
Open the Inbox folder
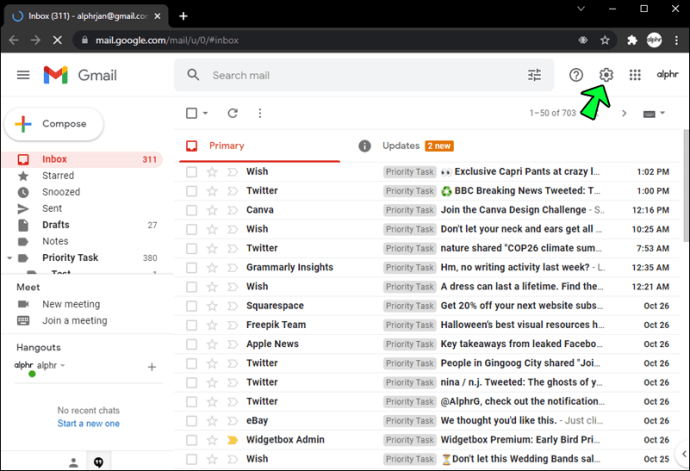coord(82,159)
